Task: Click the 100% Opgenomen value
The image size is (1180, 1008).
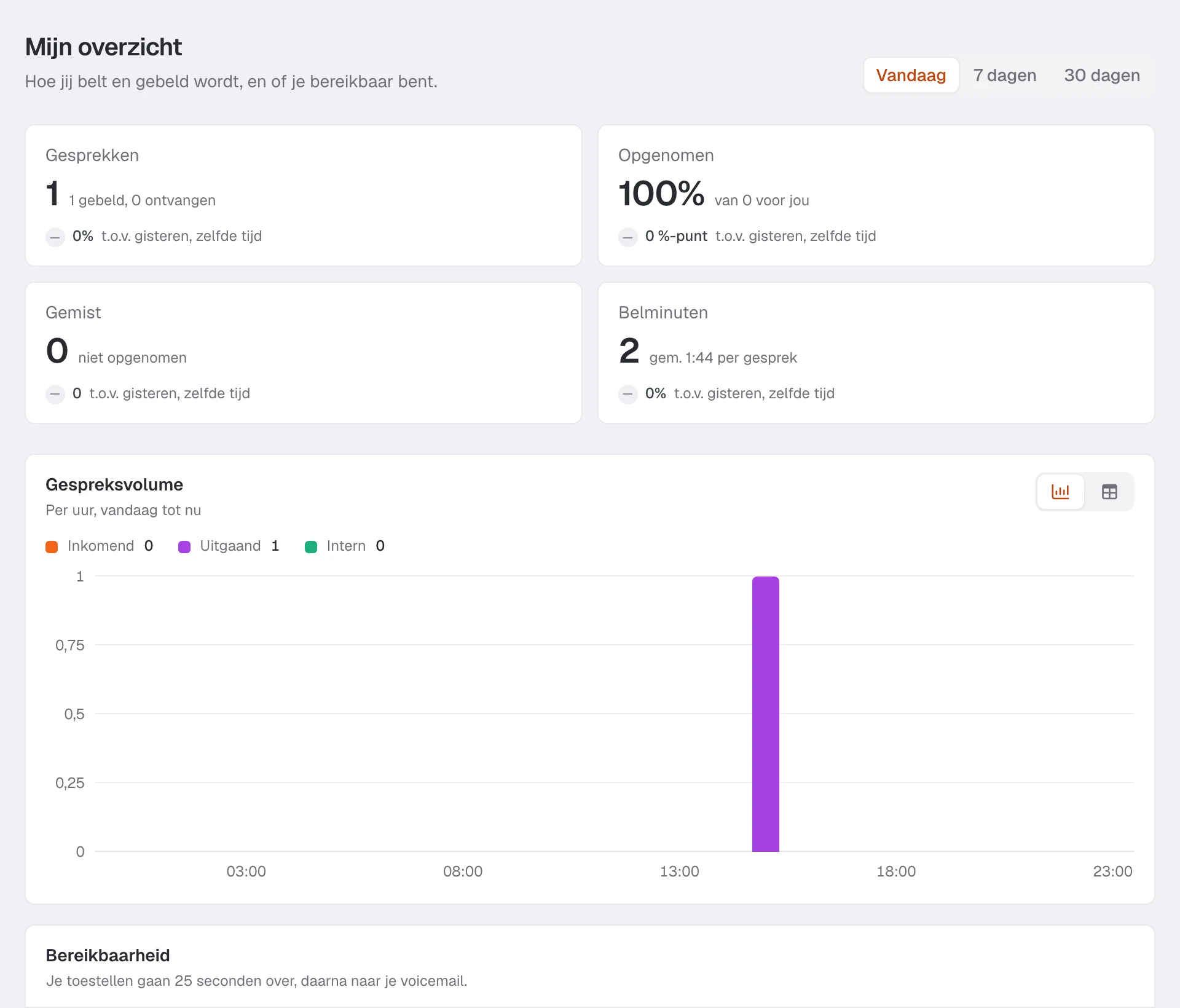Action: 661,194
